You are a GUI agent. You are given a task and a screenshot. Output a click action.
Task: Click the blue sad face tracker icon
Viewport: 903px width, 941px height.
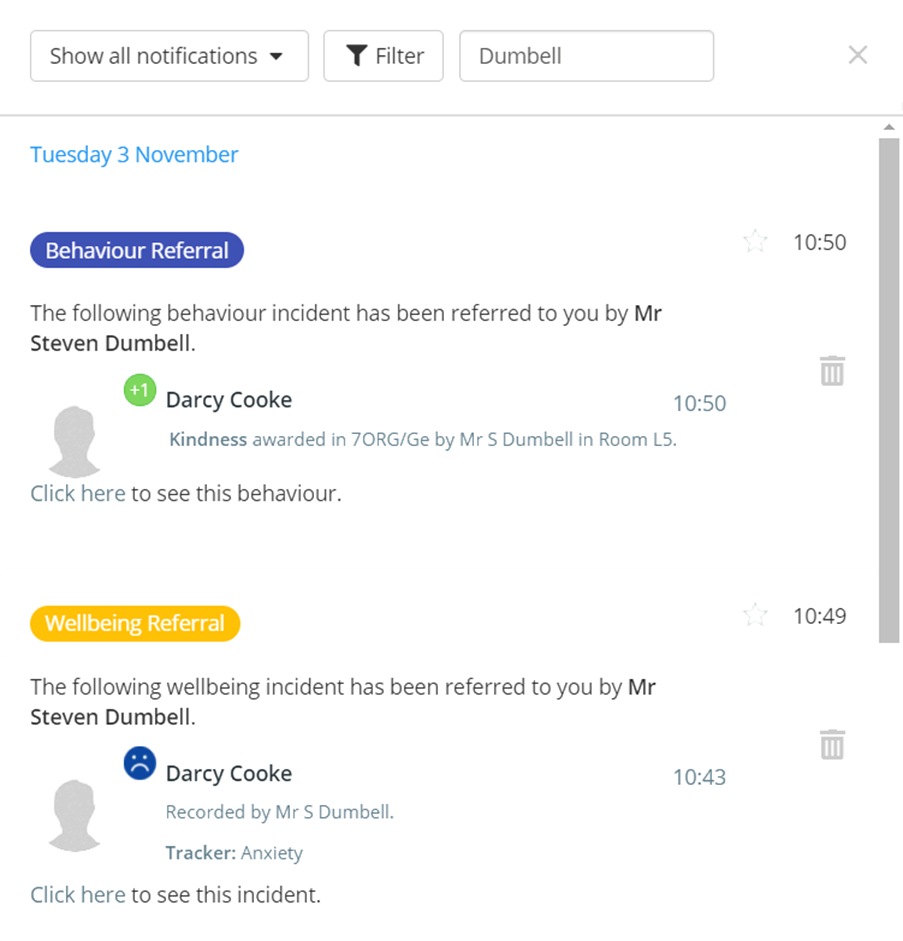coord(139,762)
